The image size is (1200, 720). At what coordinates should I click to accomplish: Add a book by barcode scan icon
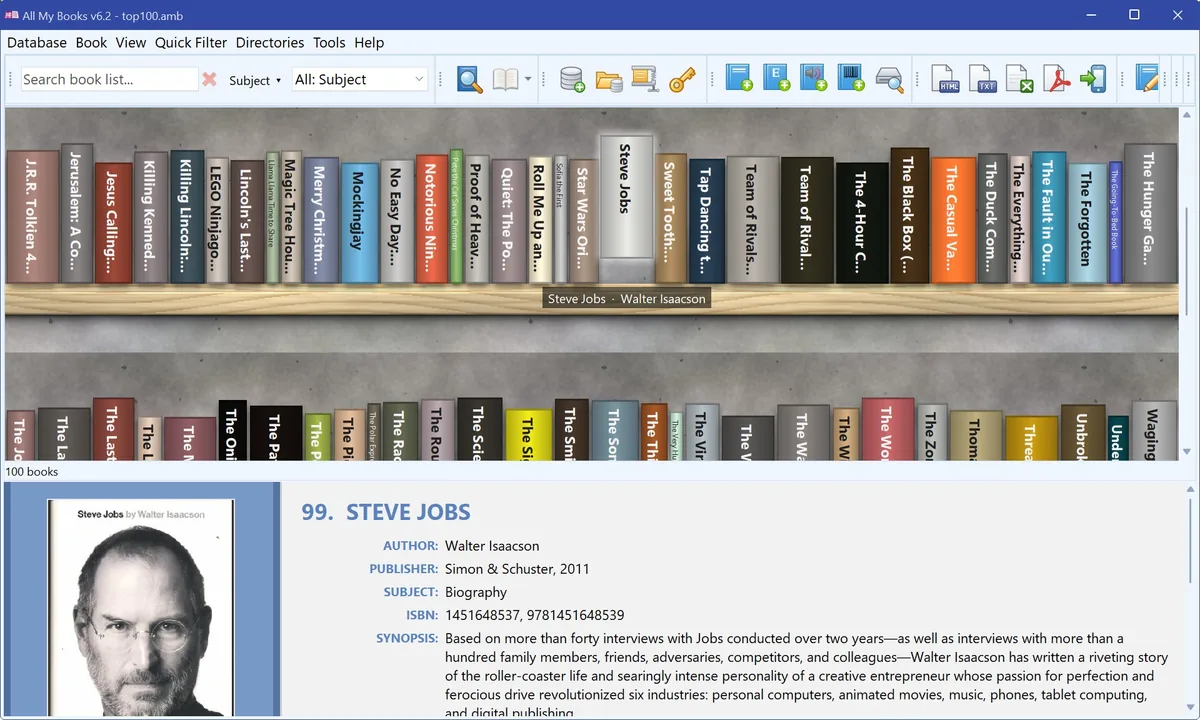point(851,79)
